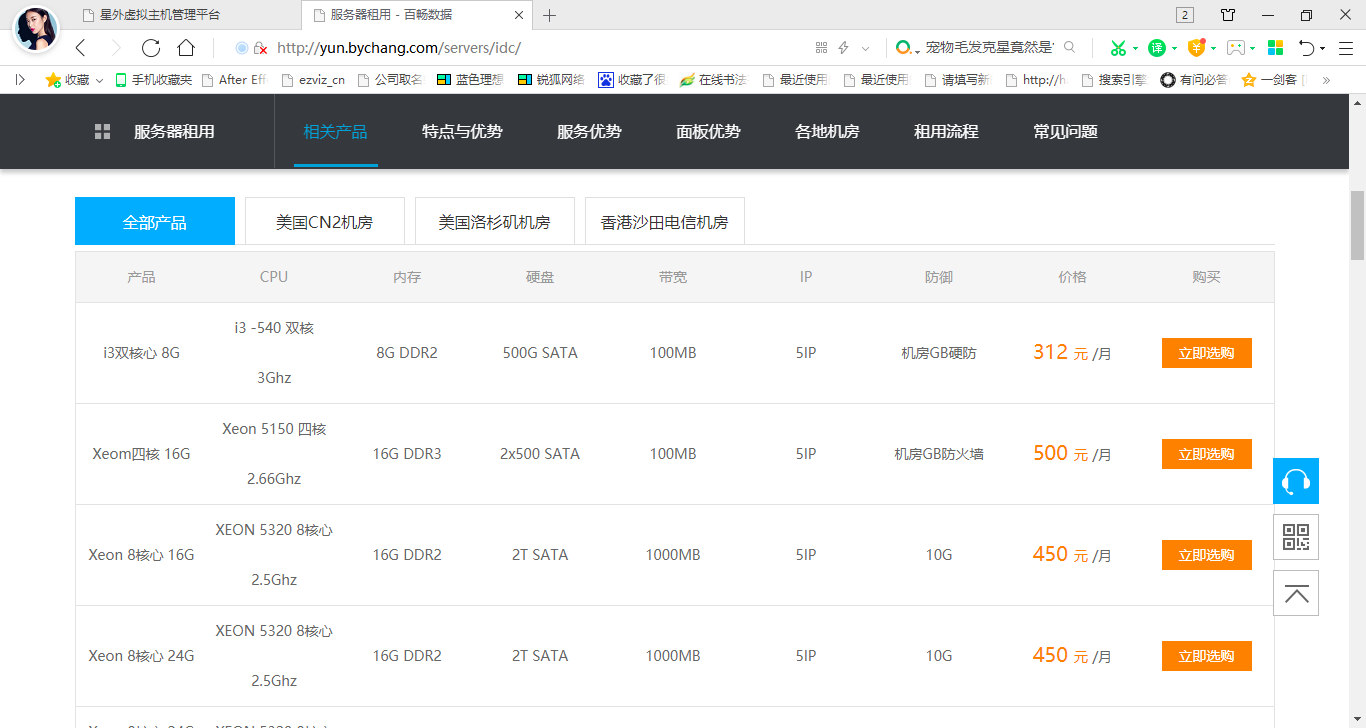
Task: Click the browser reload page icon
Action: coord(151,48)
